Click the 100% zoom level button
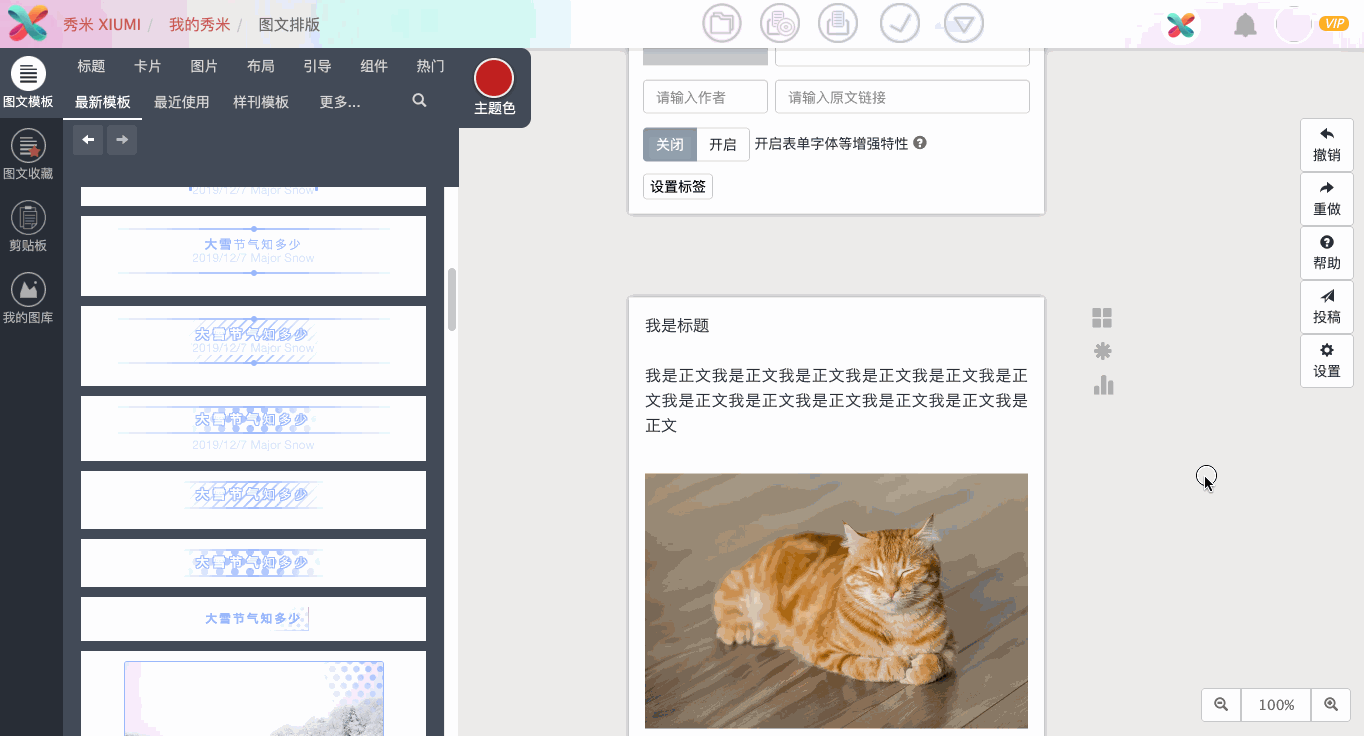Image resolution: width=1364 pixels, height=736 pixels. click(x=1276, y=705)
